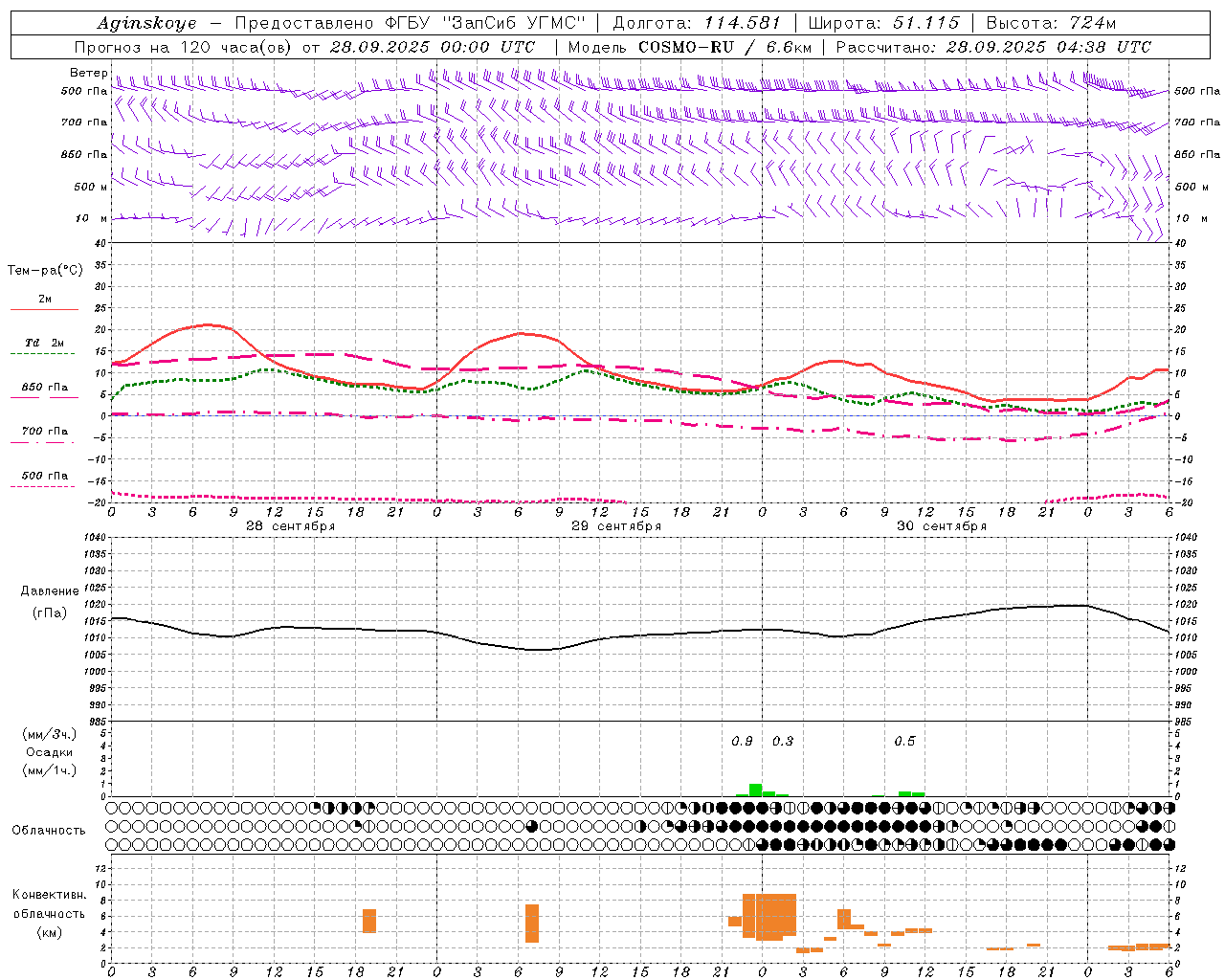This screenshot has height=980, width=1225.
Task: Click the tallest green precipitation bar
Action: click(x=755, y=790)
